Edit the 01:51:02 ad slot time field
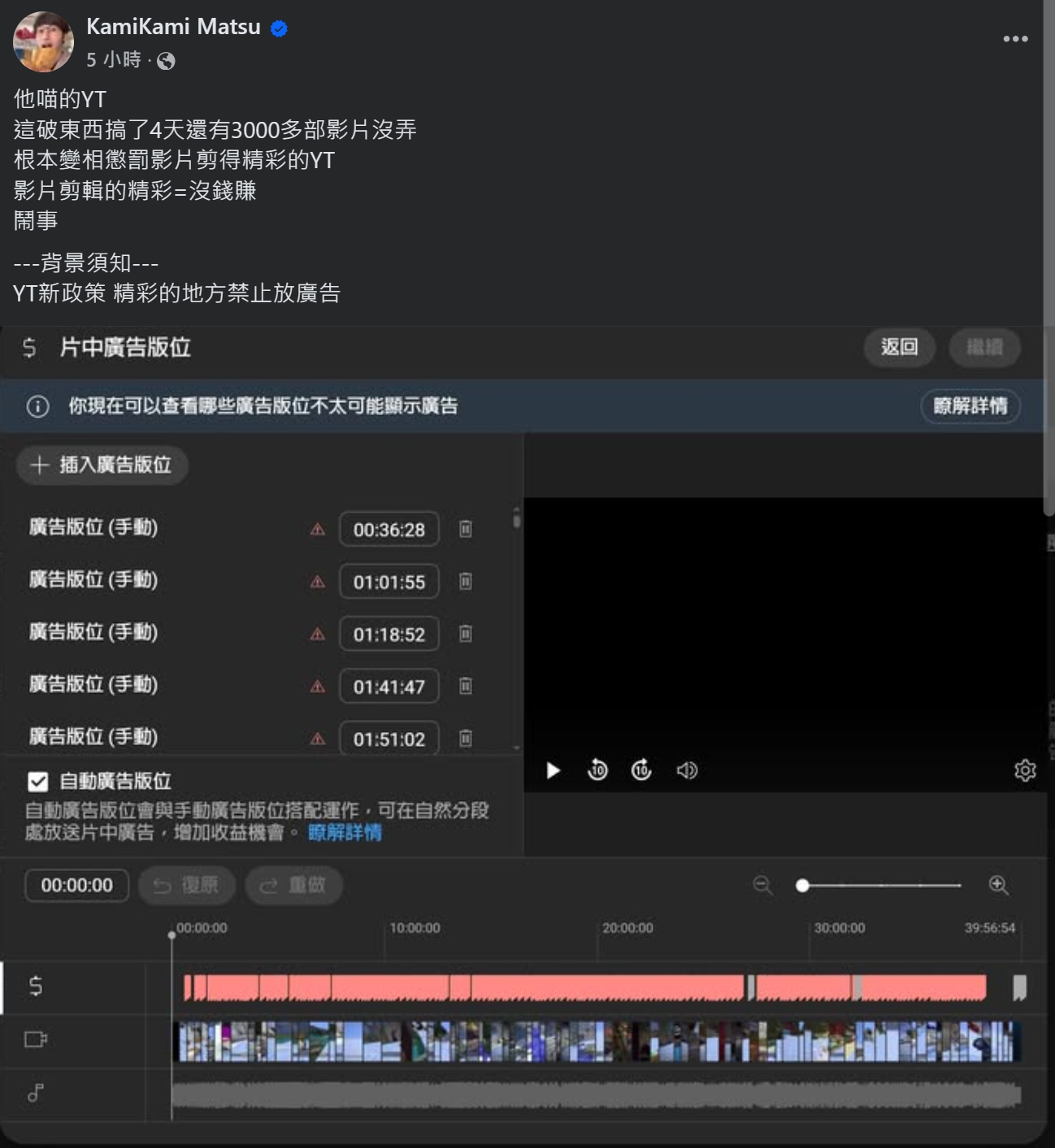This screenshot has height=1148, width=1055. coord(389,739)
